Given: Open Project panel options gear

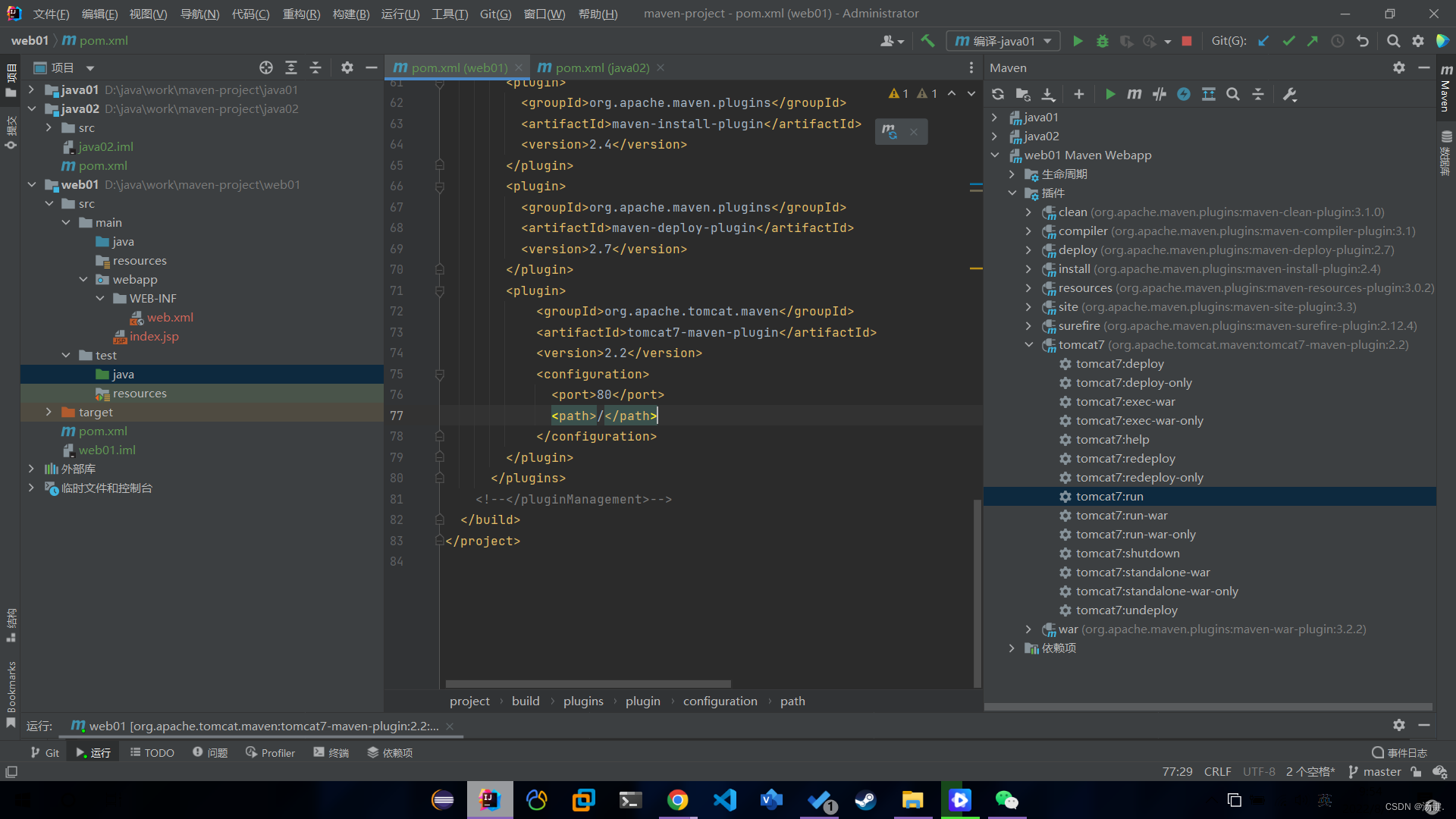Looking at the screenshot, I should pos(347,67).
